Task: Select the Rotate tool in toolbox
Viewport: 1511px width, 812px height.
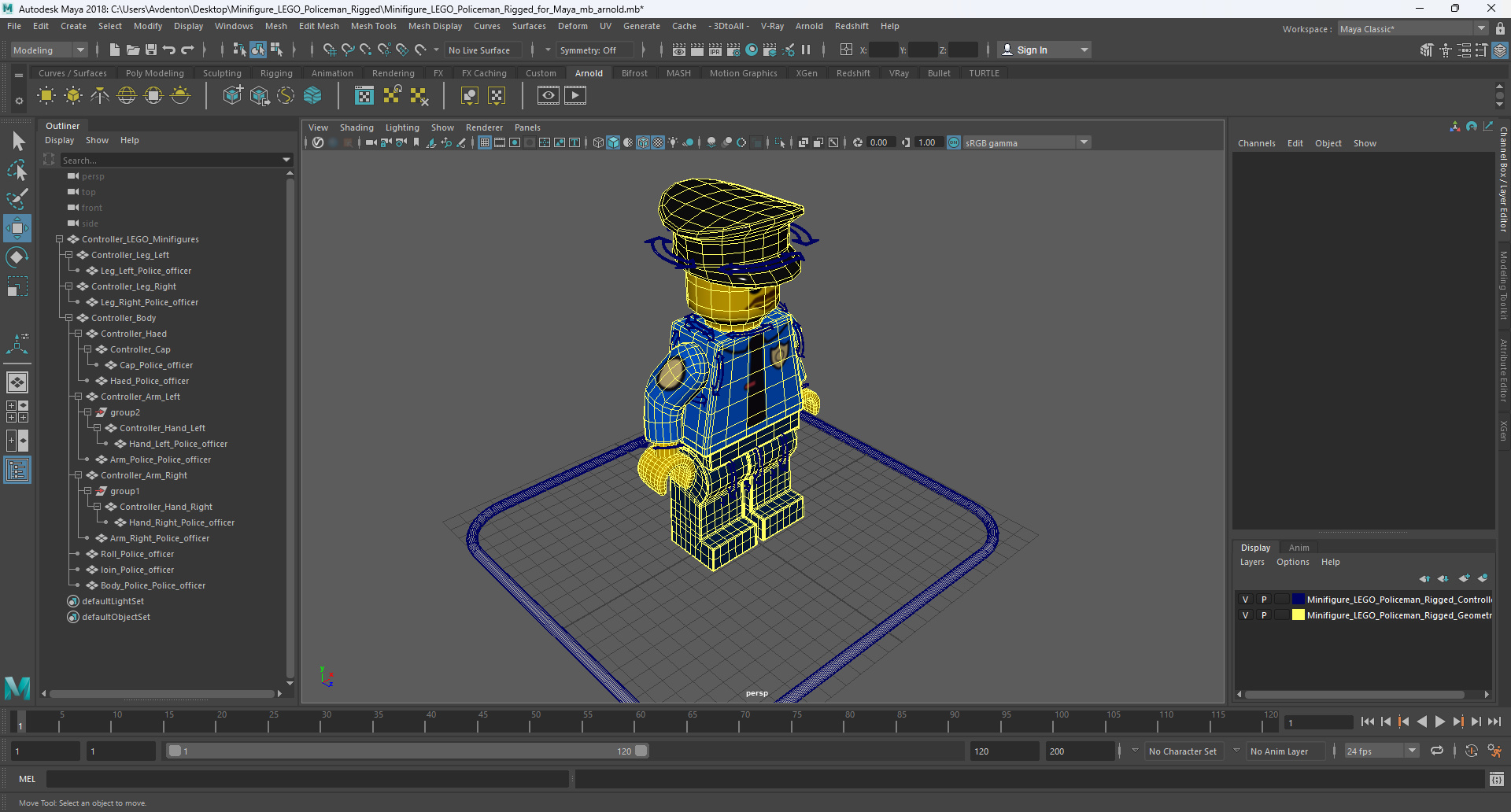Action: (17, 257)
